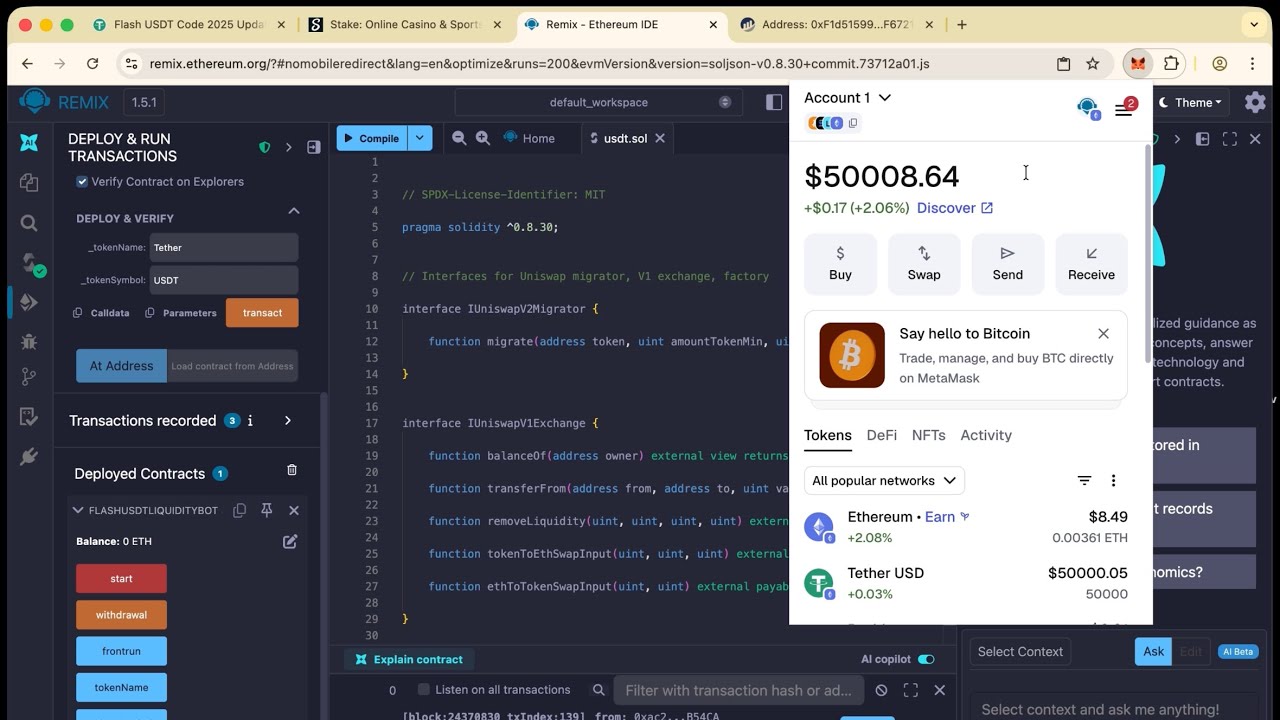Bookmark this page with the star icon

1093,63
